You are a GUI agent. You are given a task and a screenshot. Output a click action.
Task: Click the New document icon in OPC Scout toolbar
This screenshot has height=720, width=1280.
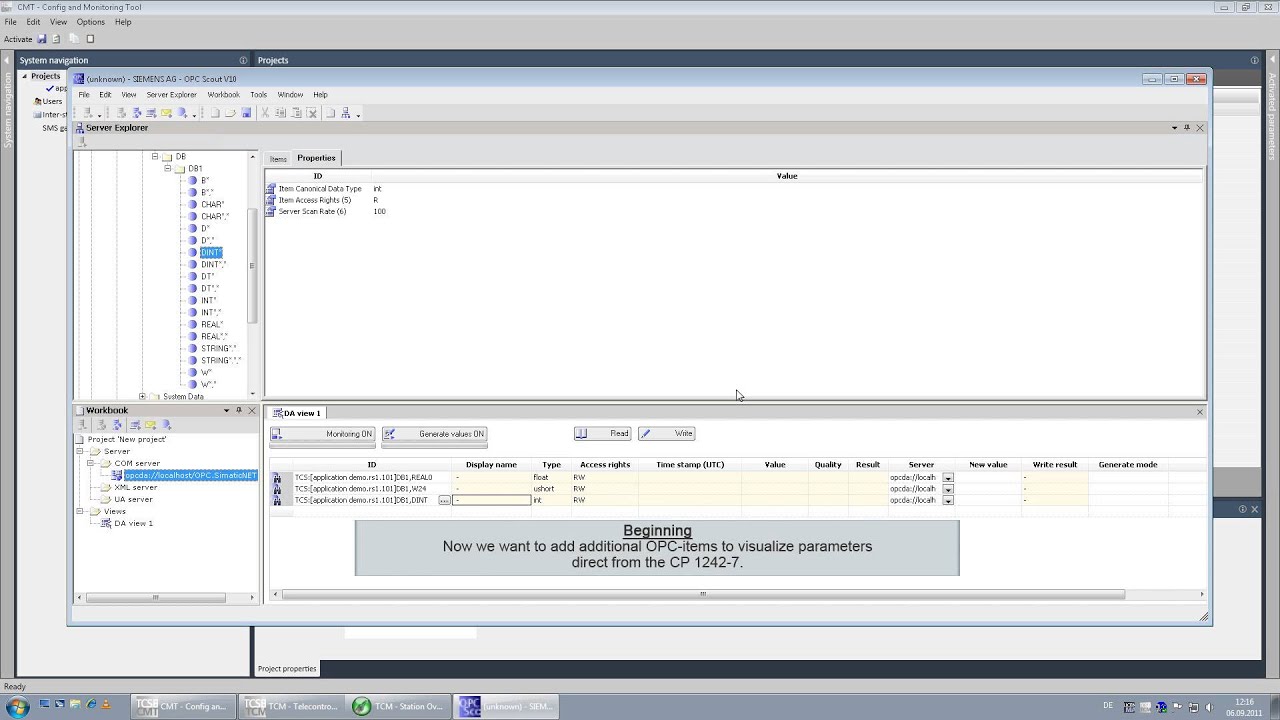click(x=215, y=113)
